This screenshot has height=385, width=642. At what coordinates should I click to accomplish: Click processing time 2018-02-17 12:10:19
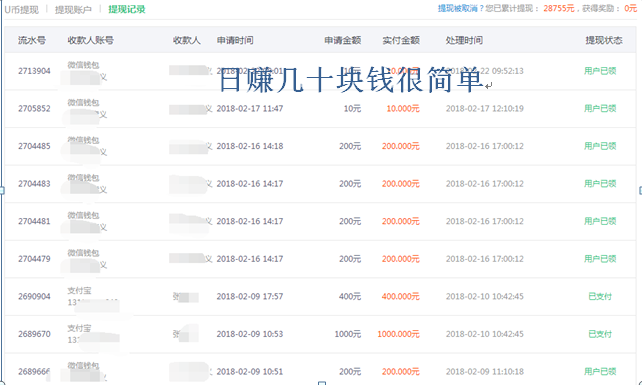pyautogui.click(x=484, y=109)
